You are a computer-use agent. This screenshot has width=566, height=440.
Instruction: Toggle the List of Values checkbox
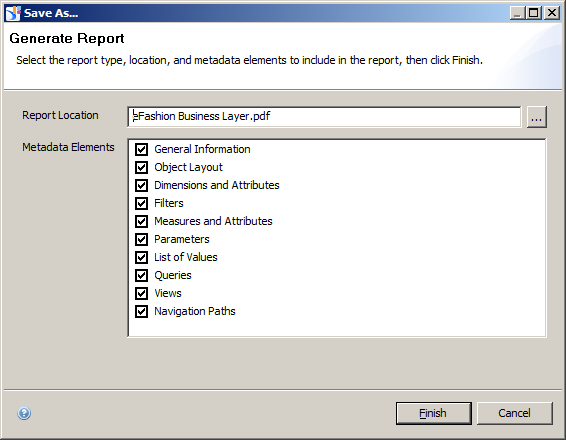point(141,257)
